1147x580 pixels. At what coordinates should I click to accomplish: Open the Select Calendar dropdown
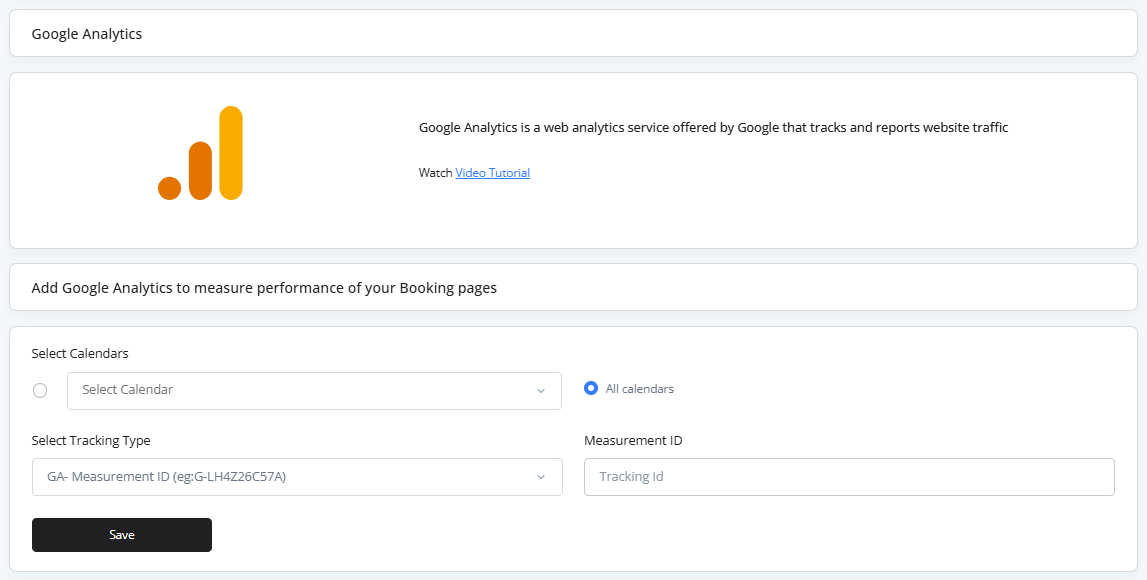point(314,391)
